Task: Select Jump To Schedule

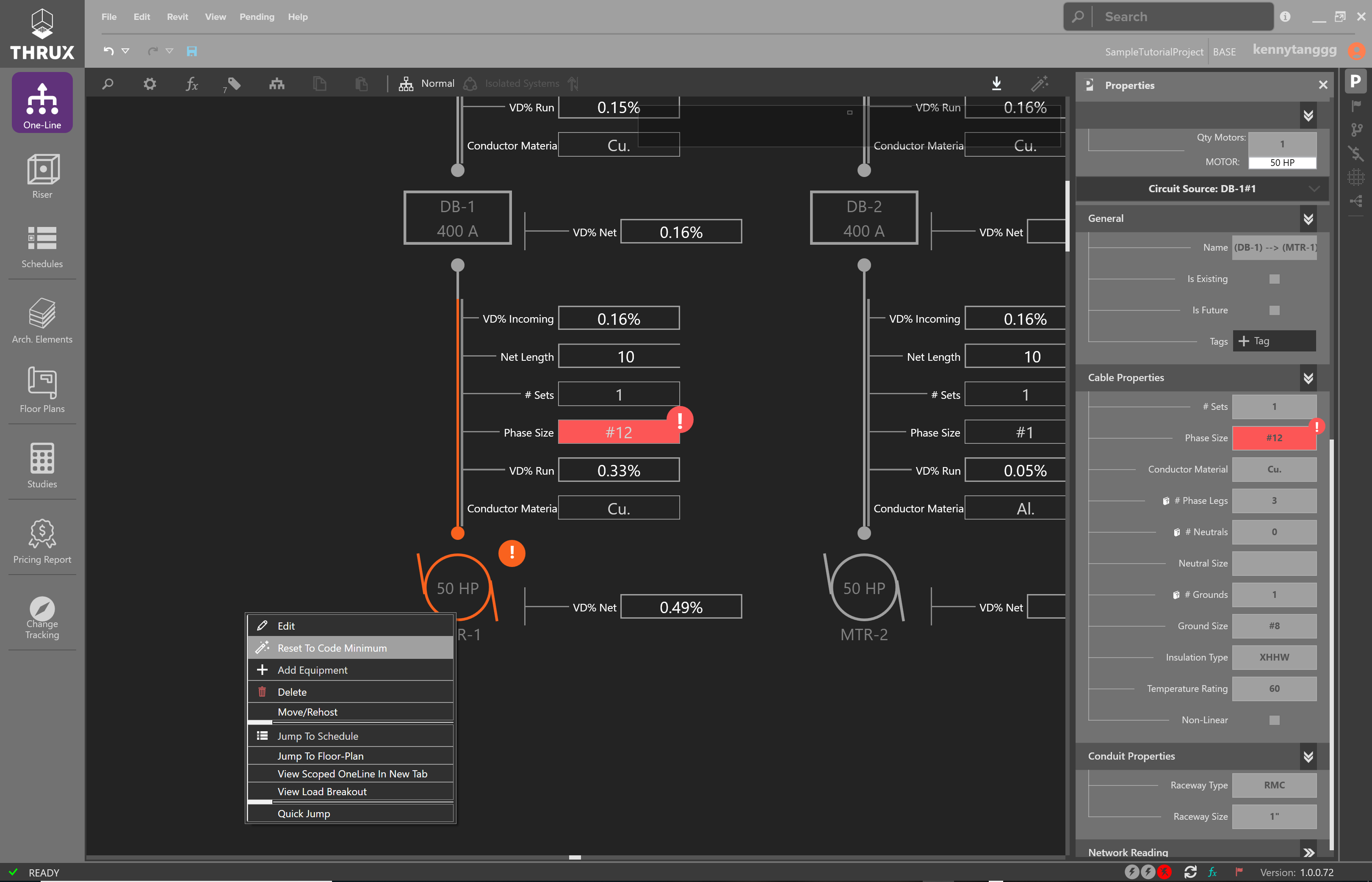Action: click(351, 736)
